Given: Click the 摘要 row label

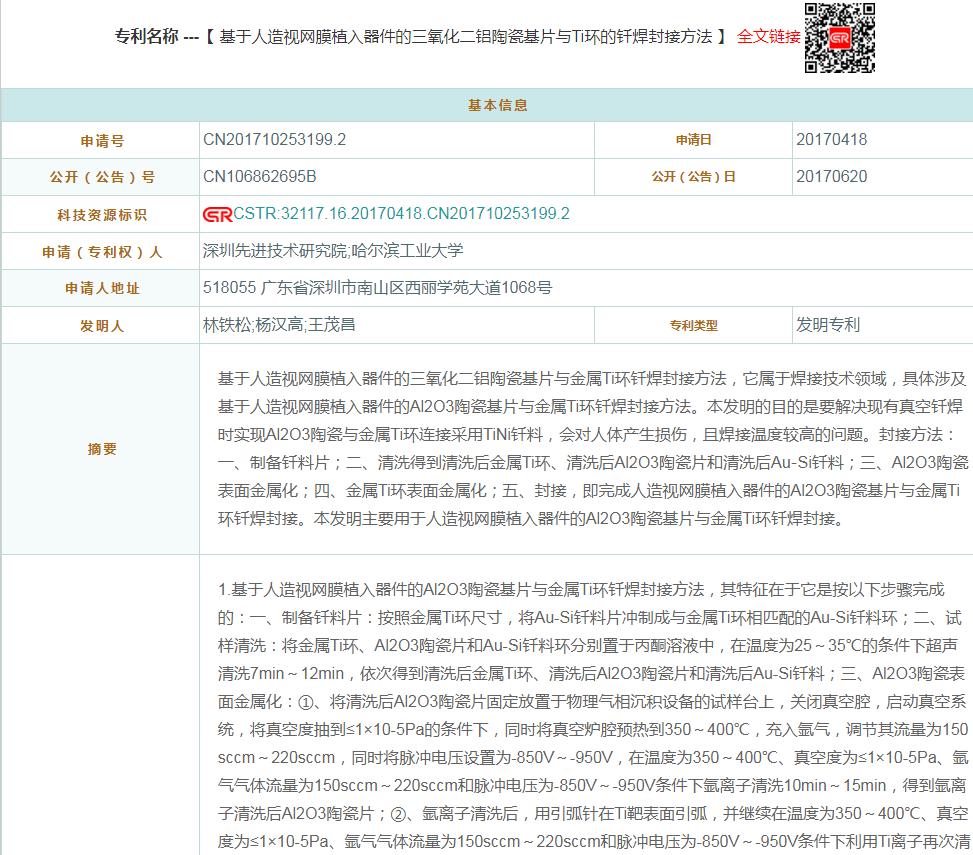Looking at the screenshot, I should (x=102, y=449).
